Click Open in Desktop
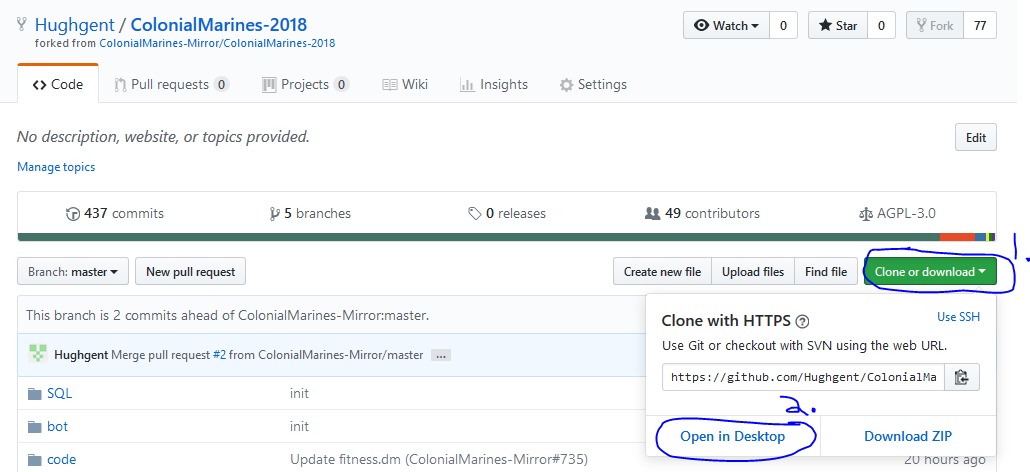Viewport: 1030px width, 472px height. 732,436
